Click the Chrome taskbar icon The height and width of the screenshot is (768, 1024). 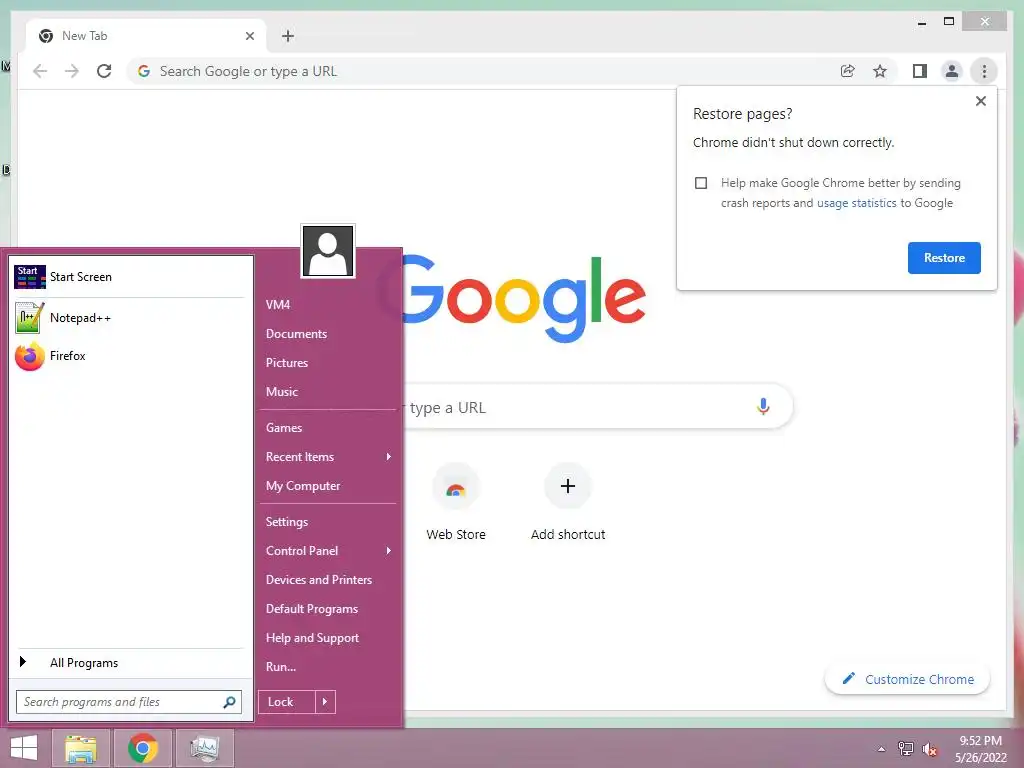coord(142,748)
